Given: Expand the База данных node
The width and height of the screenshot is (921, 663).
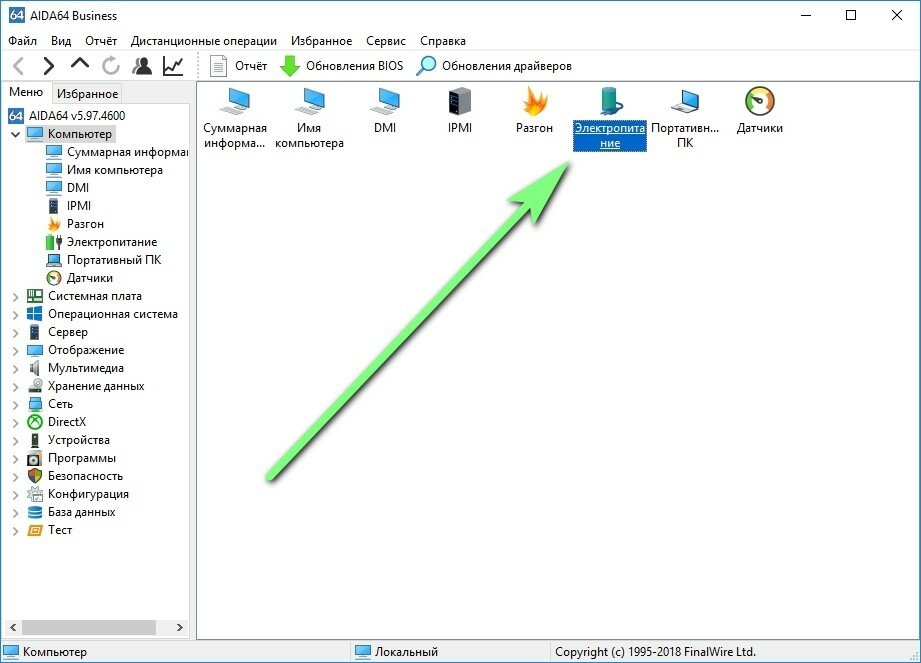Looking at the screenshot, I should pos(16,513).
